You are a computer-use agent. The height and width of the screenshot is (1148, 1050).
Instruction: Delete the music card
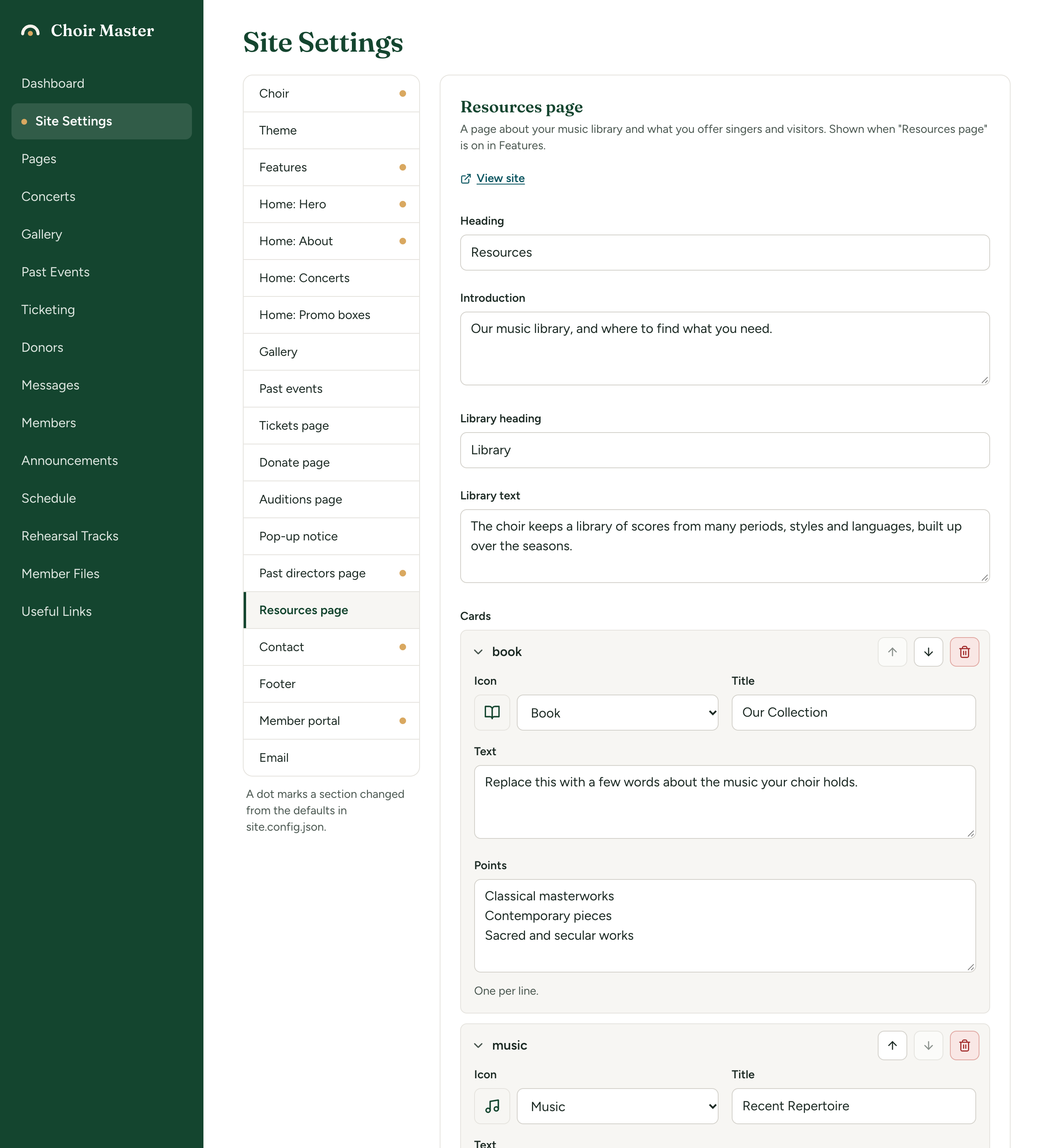[x=964, y=1045]
